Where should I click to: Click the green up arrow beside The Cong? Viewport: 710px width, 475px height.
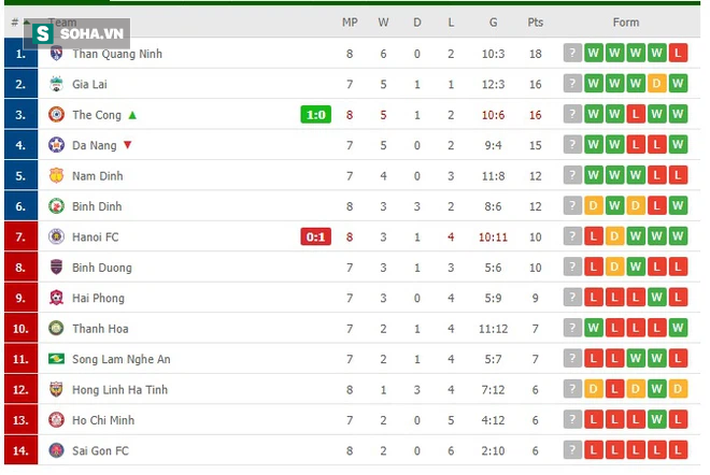click(132, 115)
